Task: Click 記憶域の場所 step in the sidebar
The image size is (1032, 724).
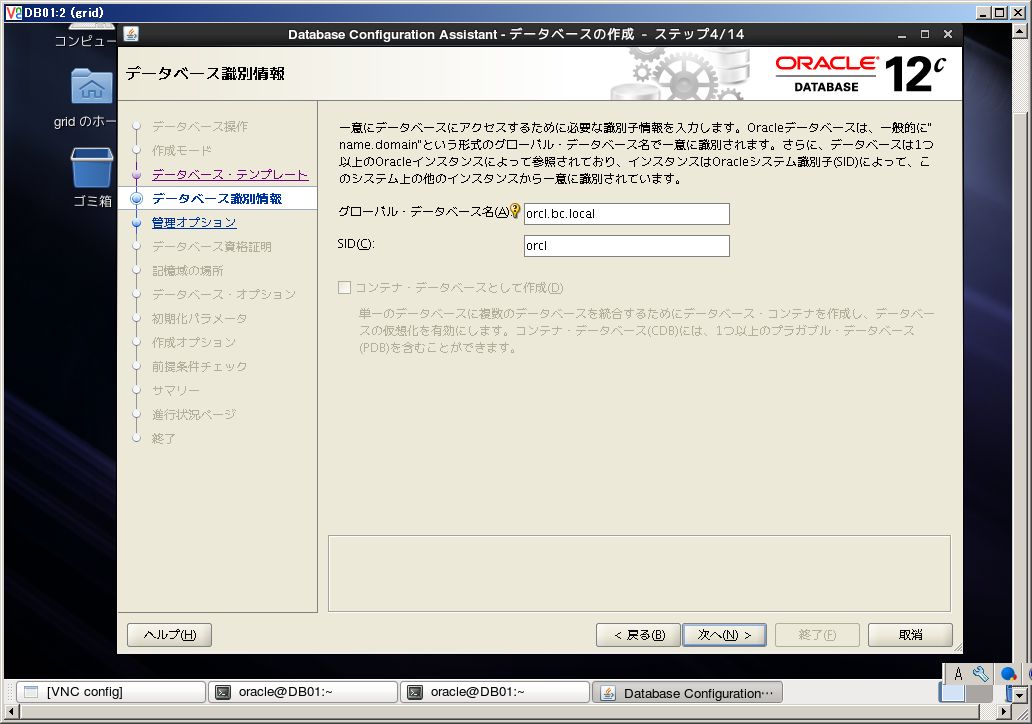Action: 188,271
